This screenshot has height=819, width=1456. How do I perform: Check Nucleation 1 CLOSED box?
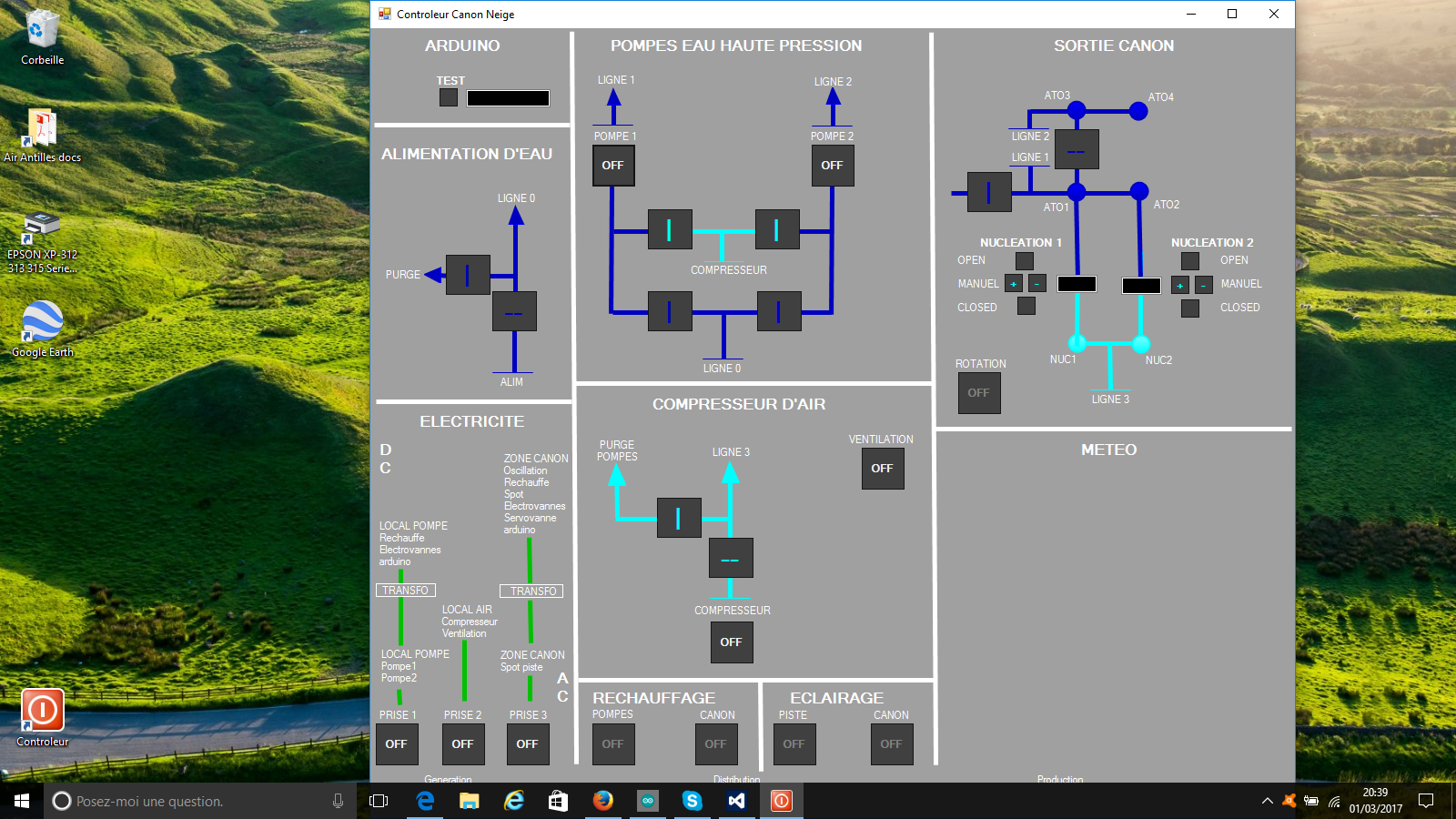pos(1026,307)
